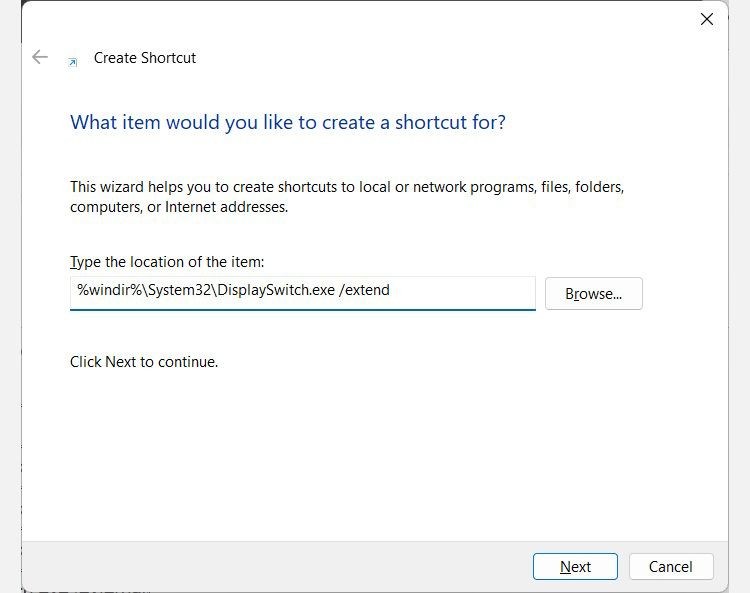Click the wizard description paragraph
This screenshot has width=750, height=593.
pos(347,197)
